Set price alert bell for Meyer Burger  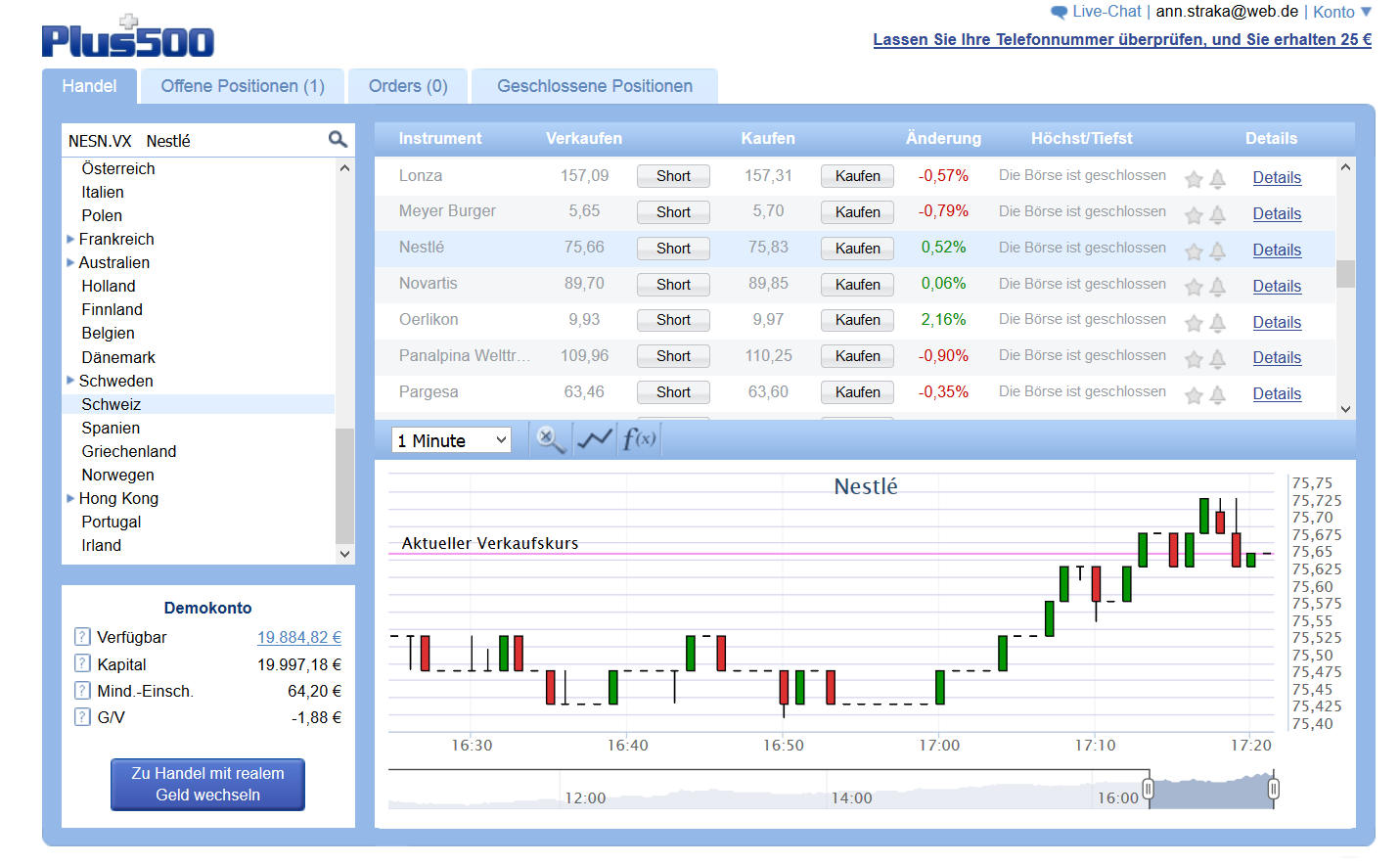[x=1218, y=215]
